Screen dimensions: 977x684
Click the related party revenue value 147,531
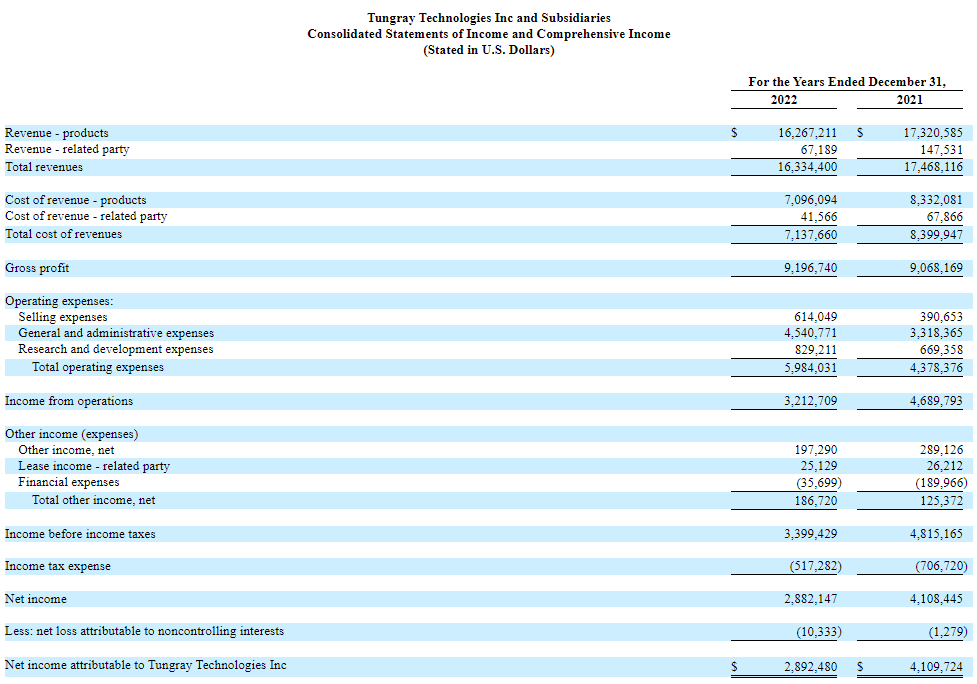[x=941, y=150]
